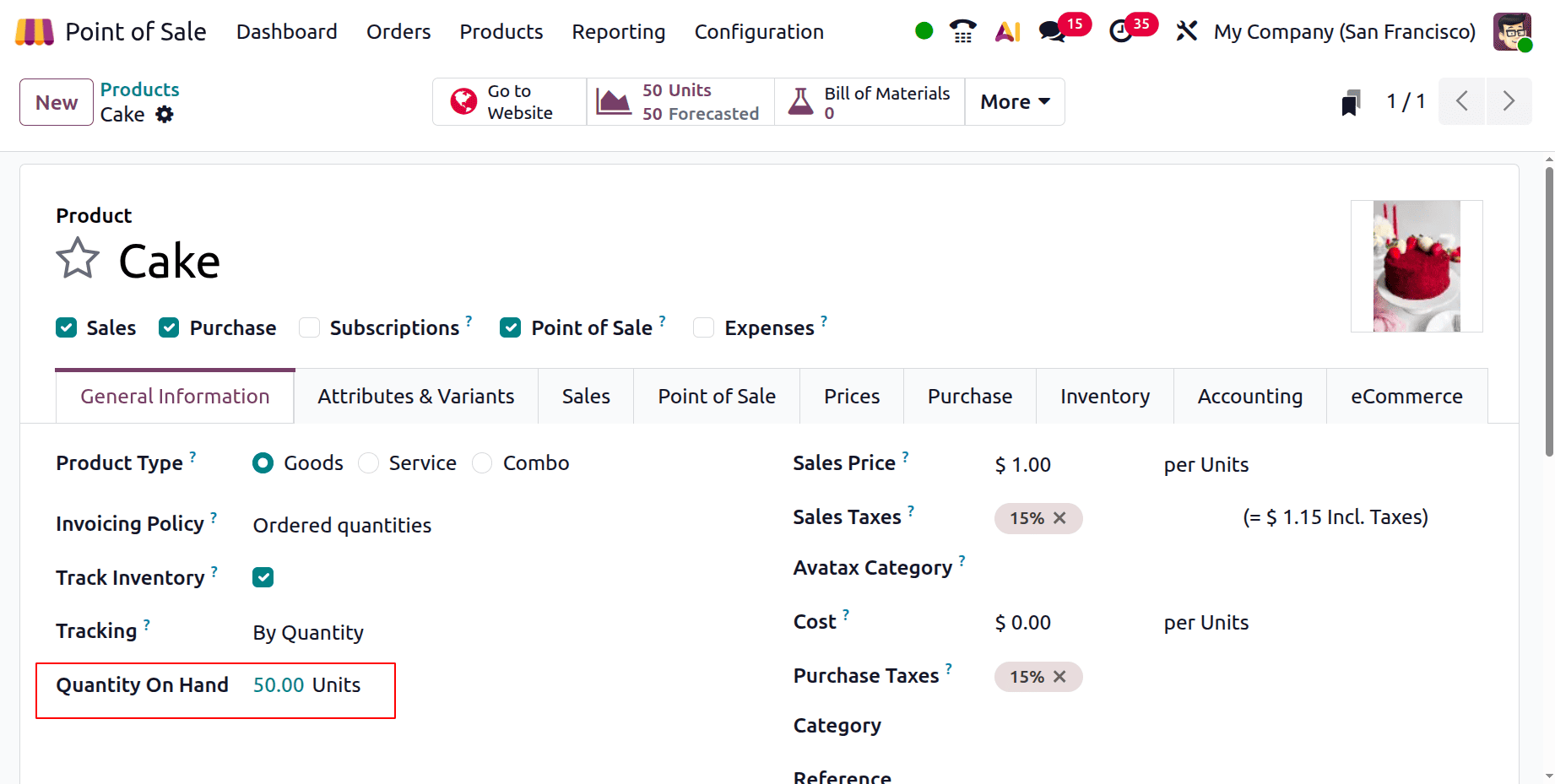This screenshot has width=1555, height=784.
Task: Switch to the Accounting tab
Action: [x=1250, y=396]
